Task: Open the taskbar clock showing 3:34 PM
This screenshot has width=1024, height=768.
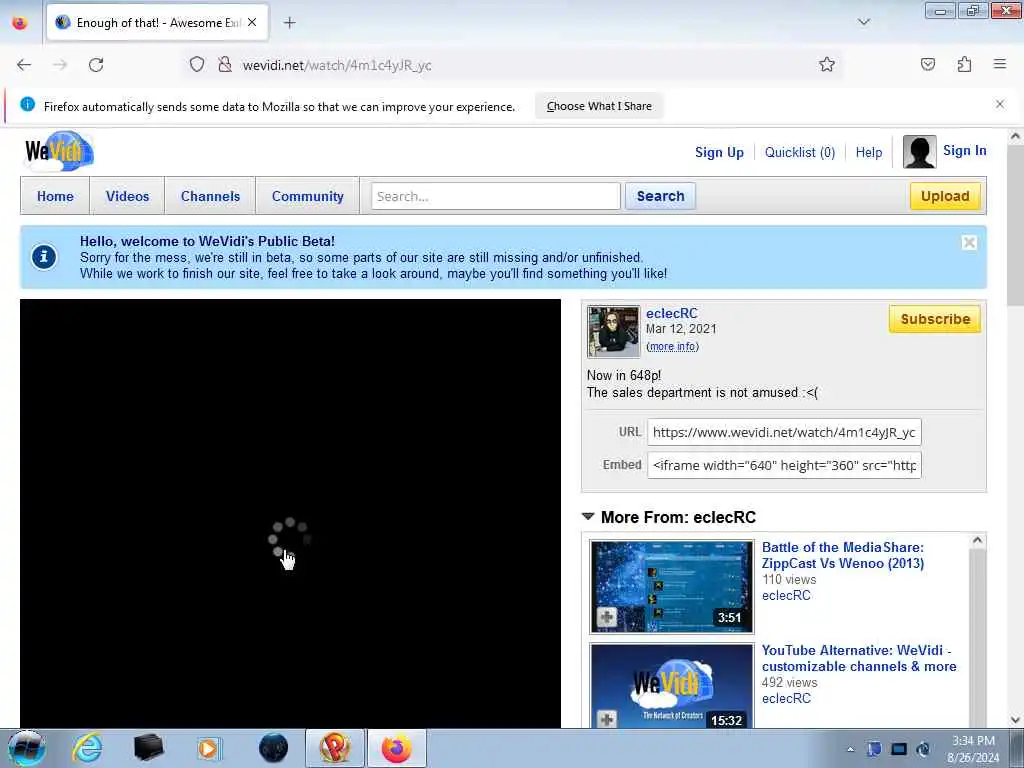Action: click(x=973, y=749)
